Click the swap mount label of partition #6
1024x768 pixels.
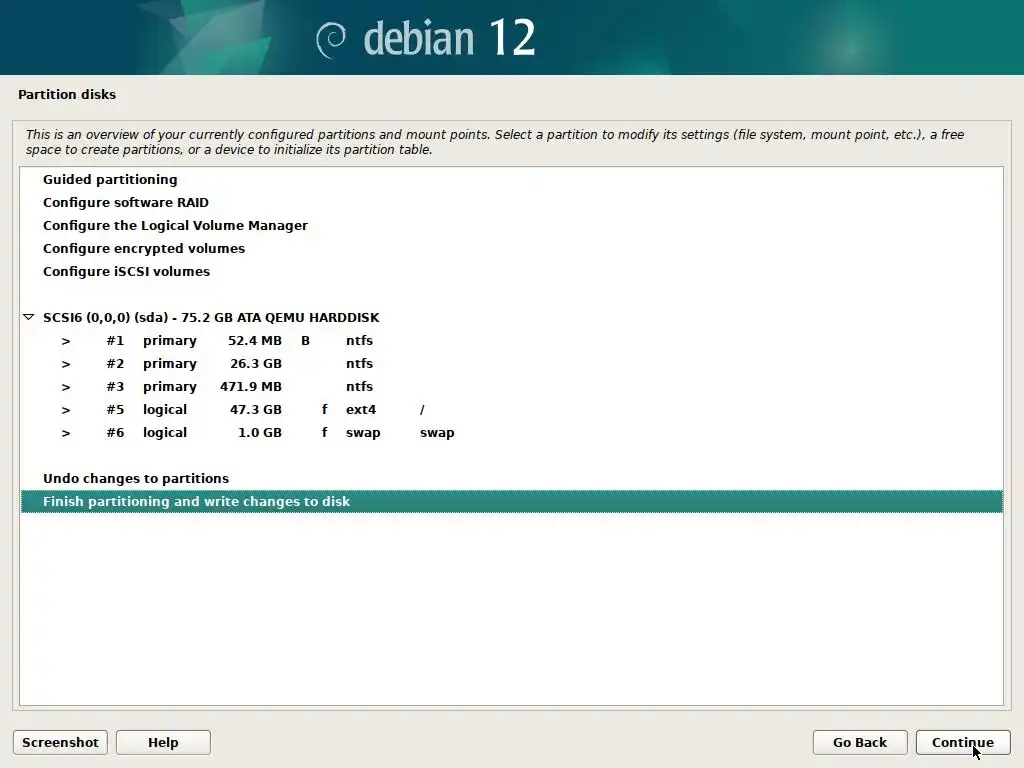click(437, 432)
